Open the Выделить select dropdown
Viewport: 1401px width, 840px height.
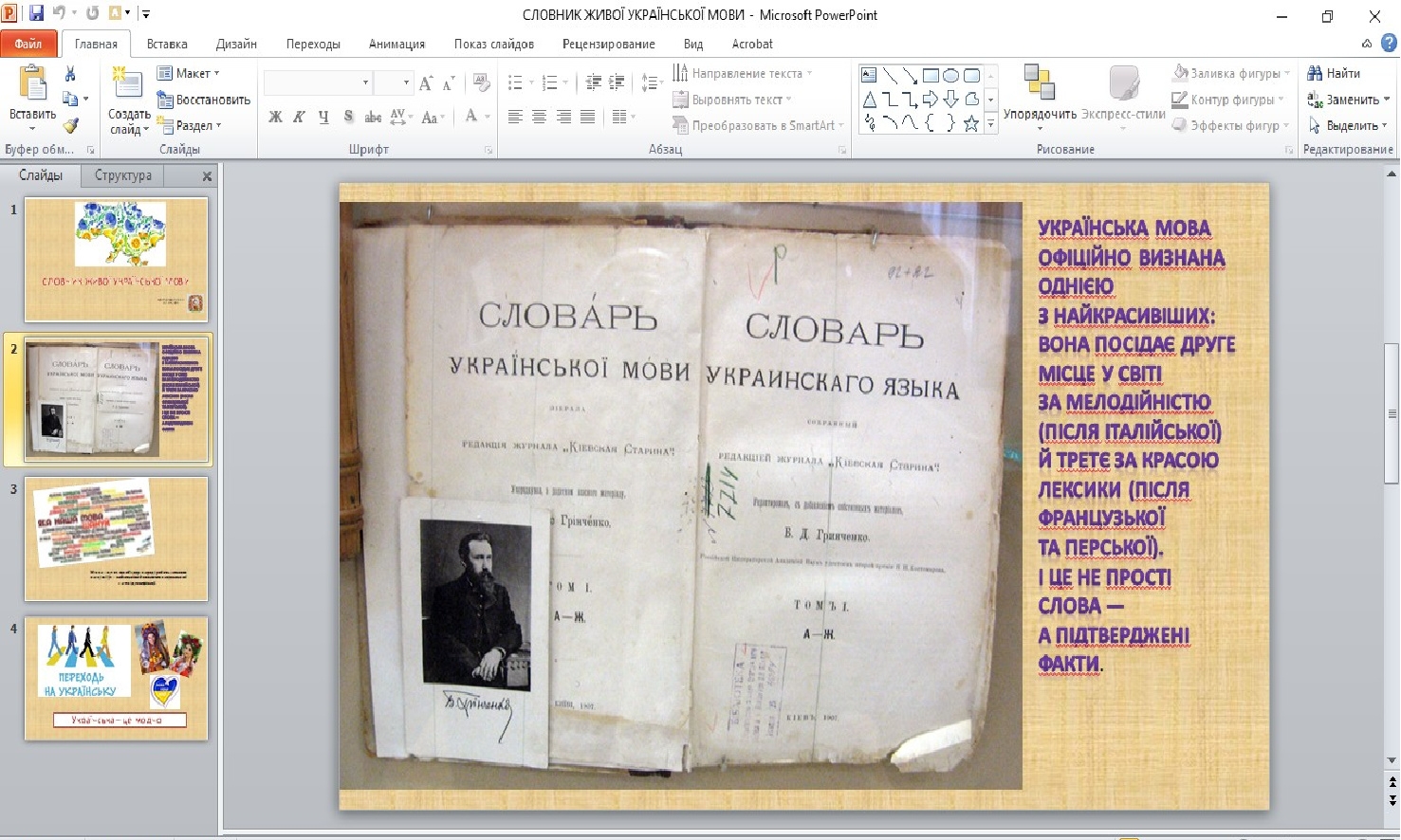1348,125
